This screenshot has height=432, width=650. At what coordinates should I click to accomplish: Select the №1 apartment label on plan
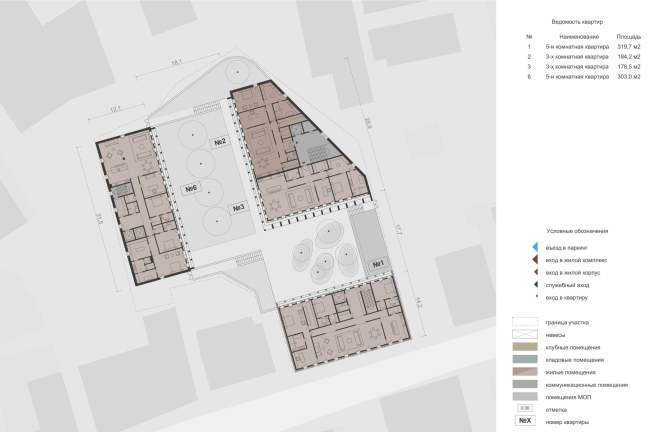pyautogui.click(x=378, y=263)
